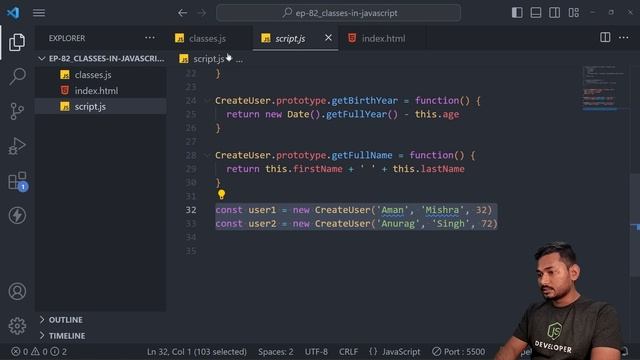Open the Search view in activity bar
The height and width of the screenshot is (360, 640).
17,76
